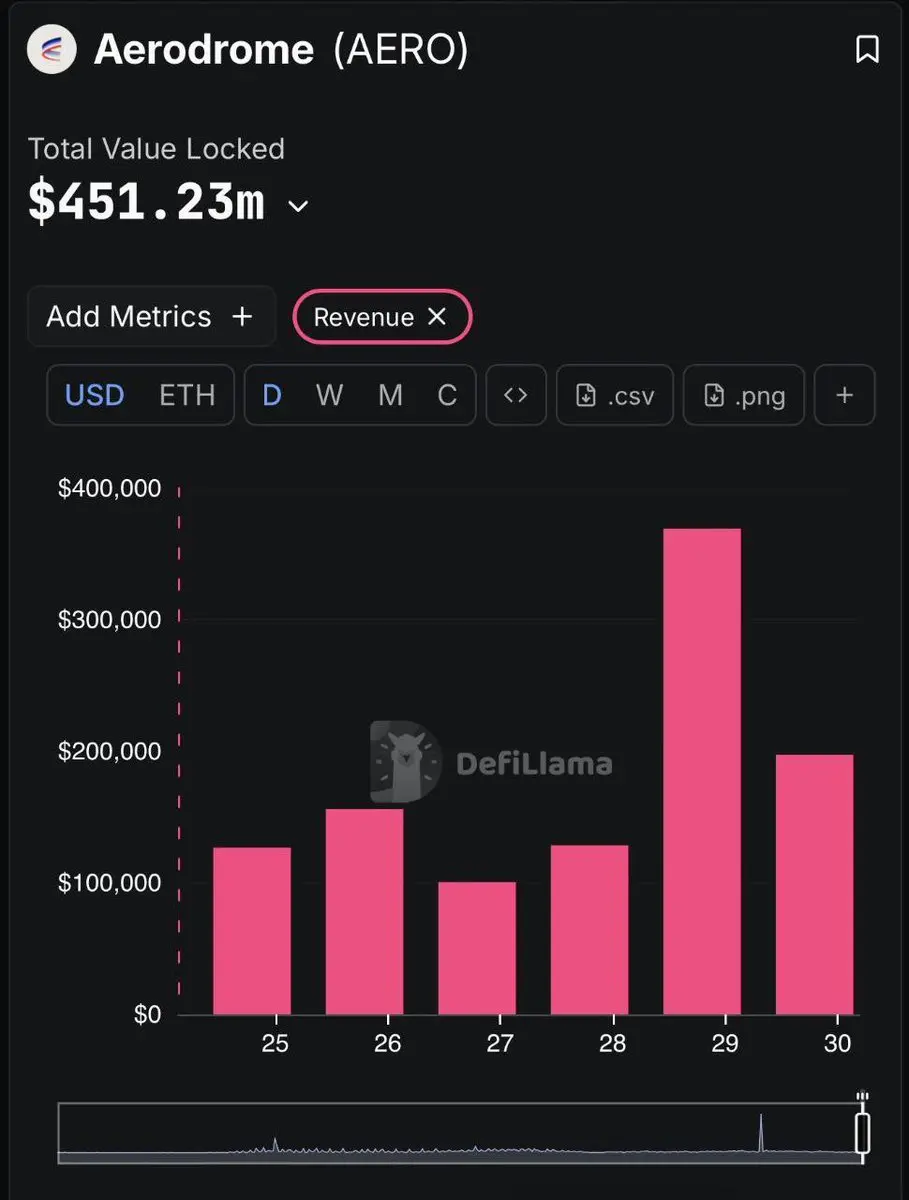Select daily (D) chart interval

coord(272,395)
